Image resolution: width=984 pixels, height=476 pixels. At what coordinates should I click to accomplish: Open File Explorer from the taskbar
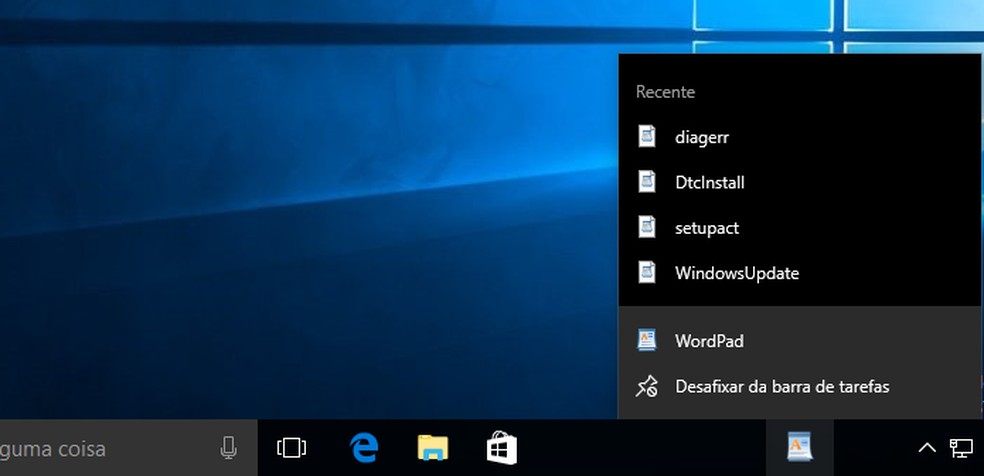tap(432, 448)
